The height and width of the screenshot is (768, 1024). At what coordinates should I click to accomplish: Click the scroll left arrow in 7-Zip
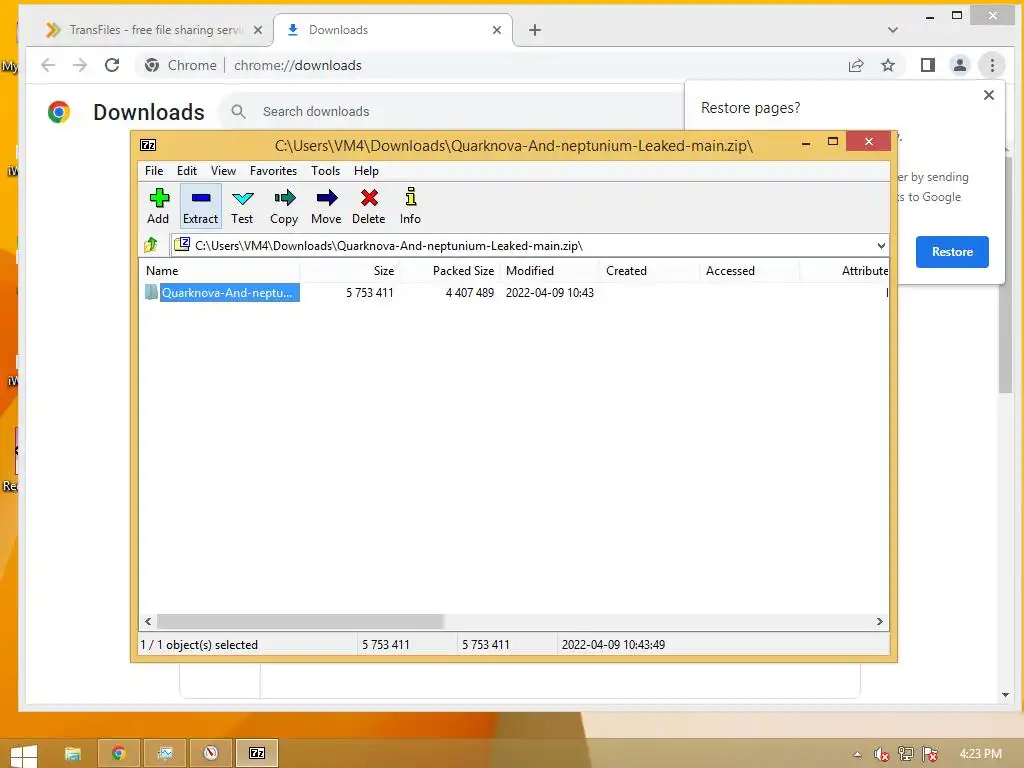pyautogui.click(x=148, y=621)
